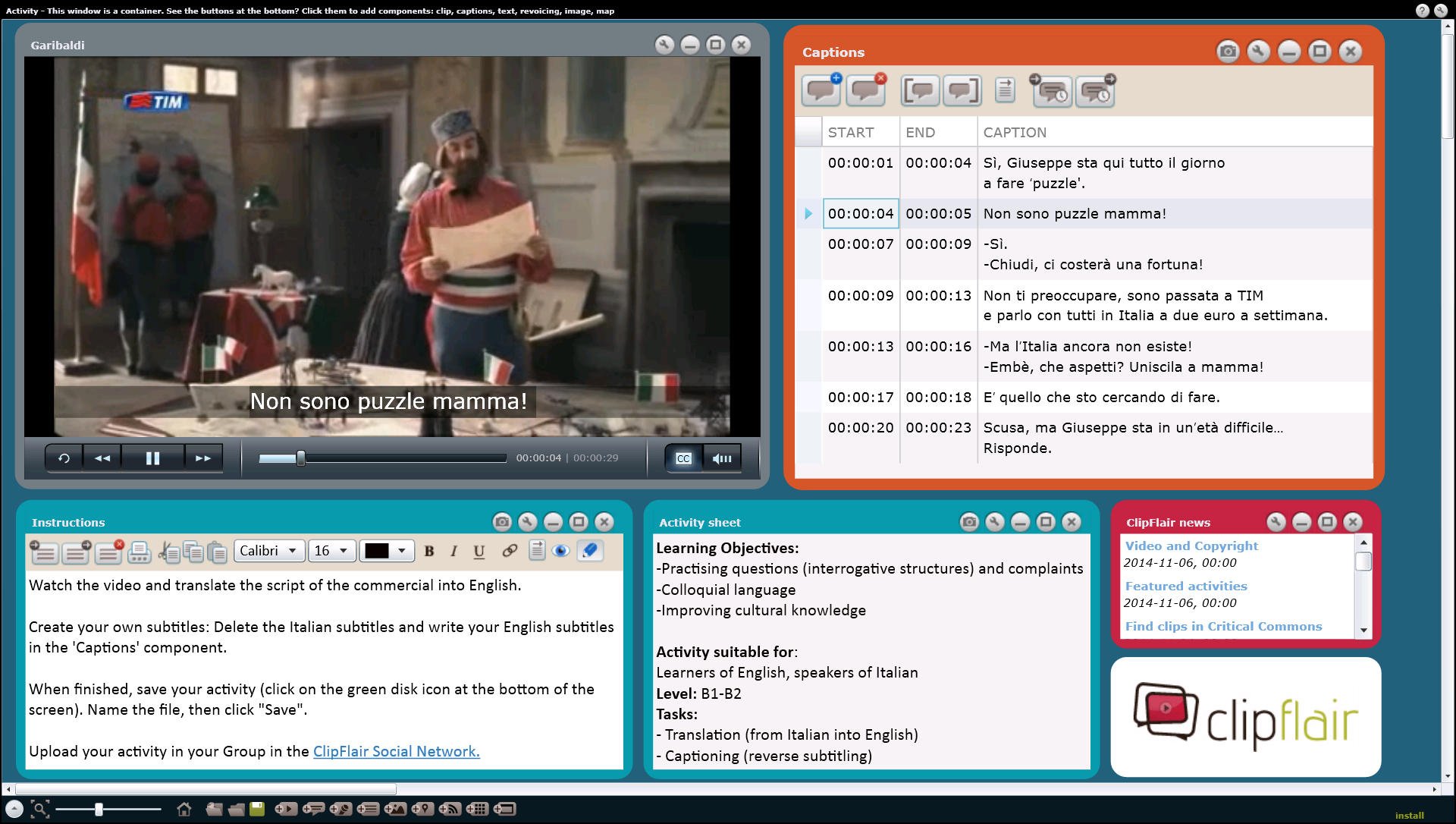Screen dimensions: 1456x824
Task: Open the Featured activities news item
Action: pos(1186,586)
